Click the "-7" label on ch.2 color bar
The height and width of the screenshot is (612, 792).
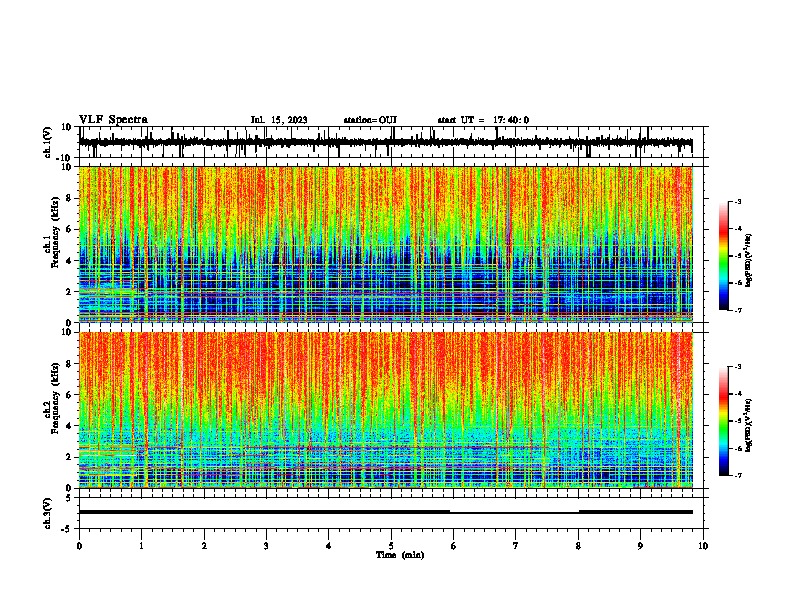(737, 475)
